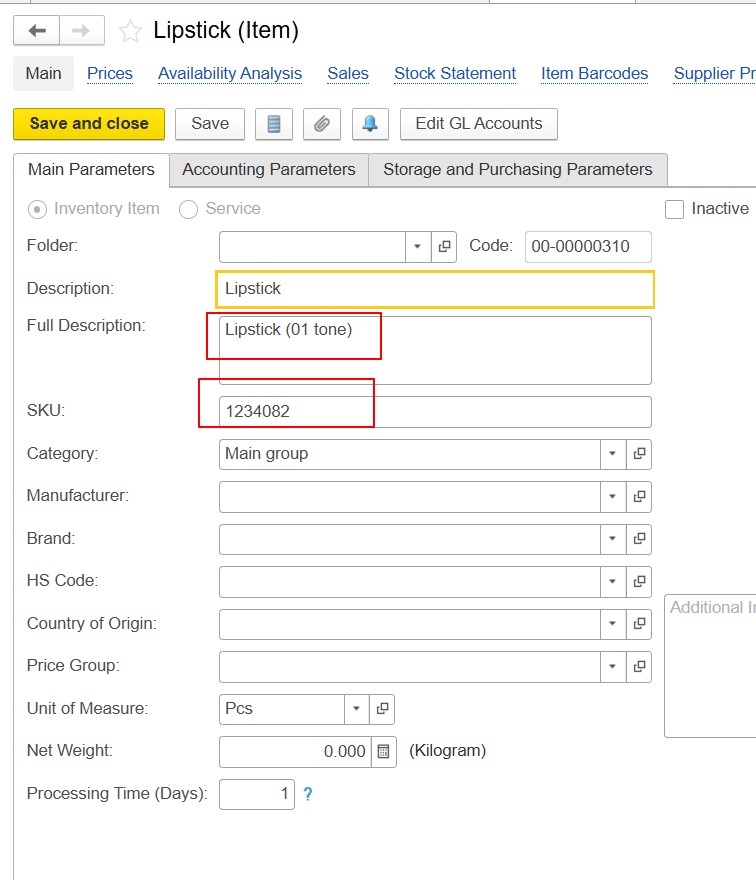Click into the Full Description text area
The height and width of the screenshot is (880, 756).
tap(435, 350)
